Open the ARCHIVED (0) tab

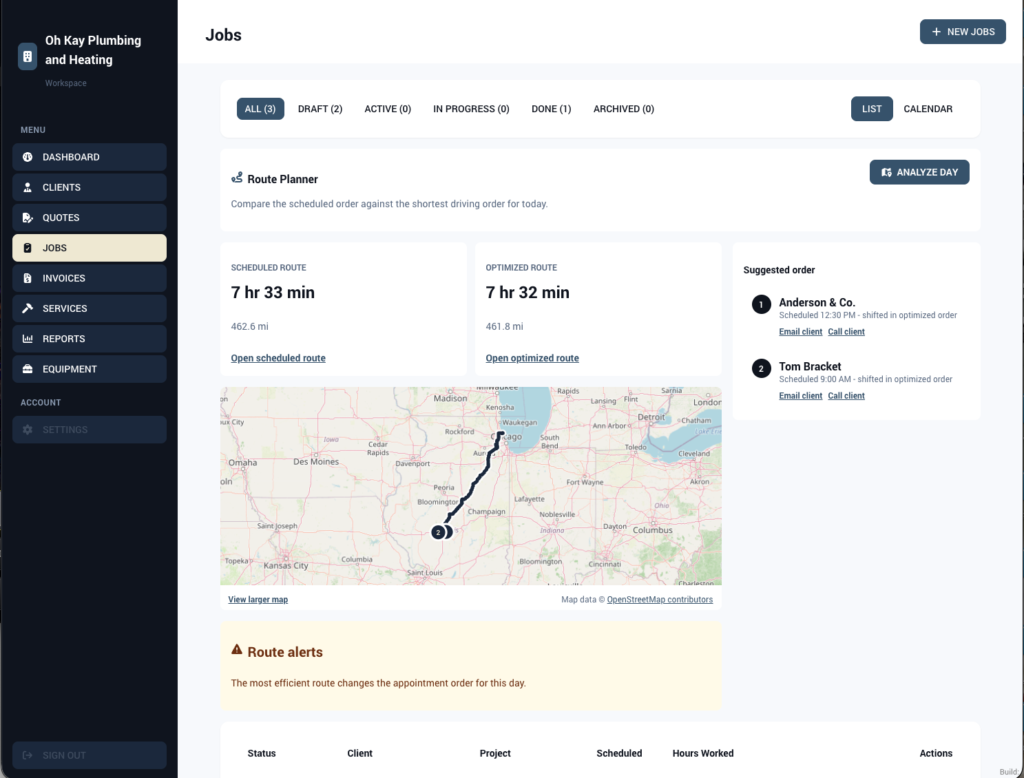click(x=624, y=109)
